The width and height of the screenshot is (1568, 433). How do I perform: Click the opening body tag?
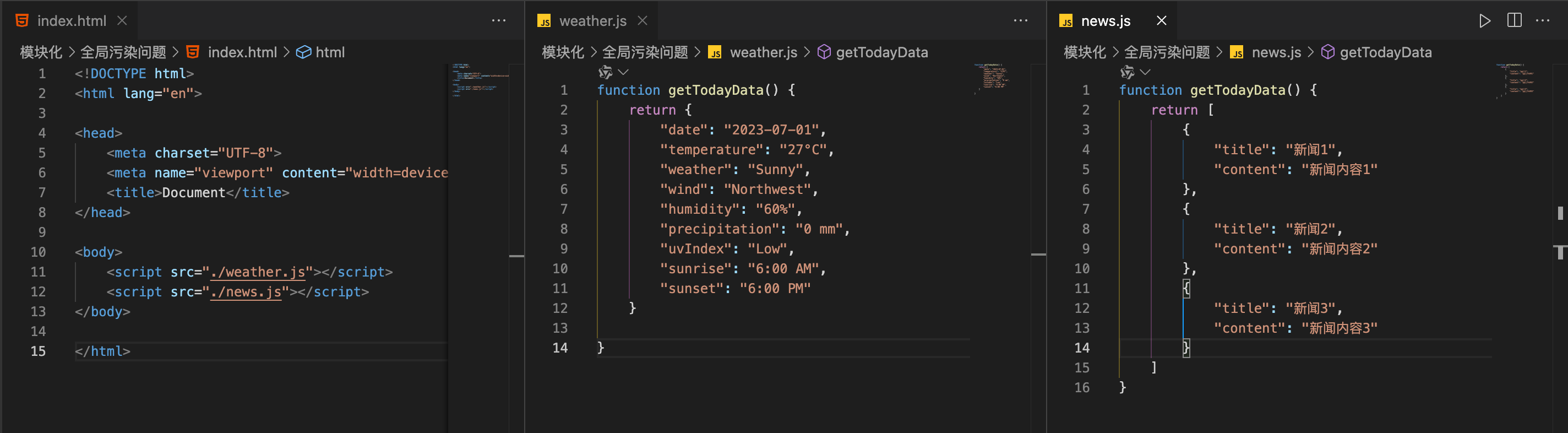(x=99, y=252)
